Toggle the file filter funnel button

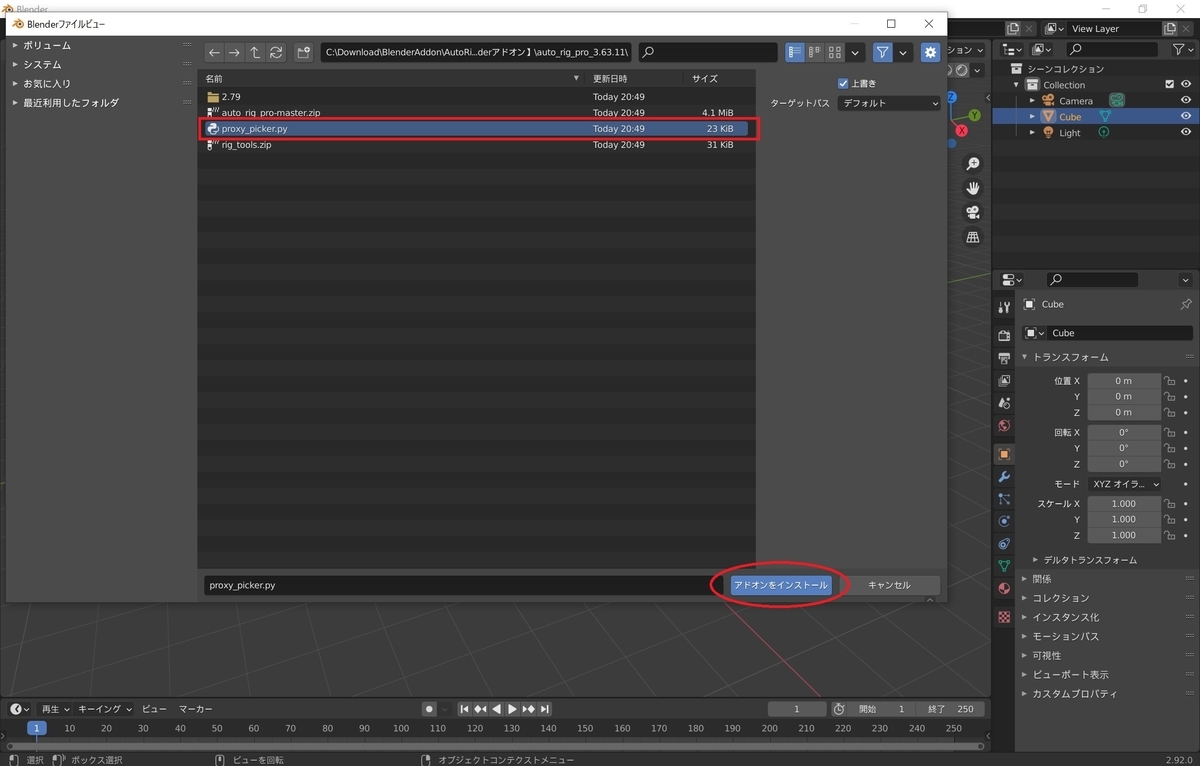pyautogui.click(x=882, y=52)
